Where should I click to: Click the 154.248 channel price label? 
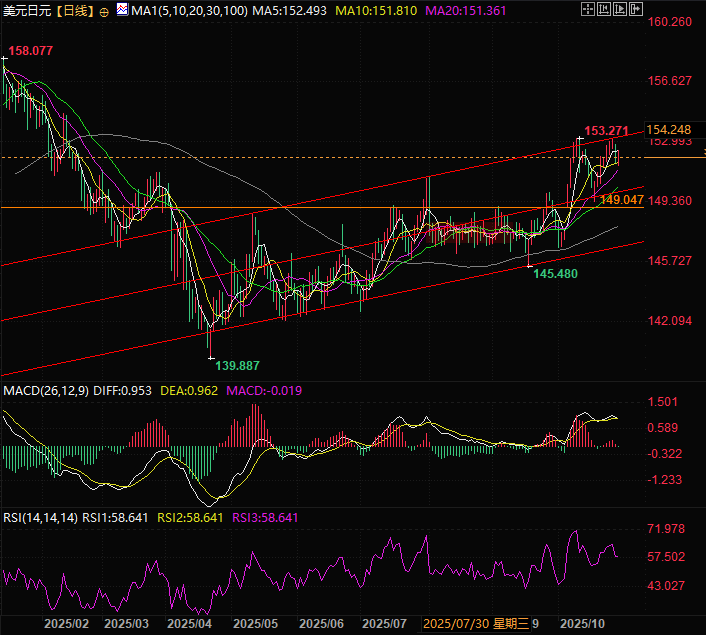click(x=669, y=130)
